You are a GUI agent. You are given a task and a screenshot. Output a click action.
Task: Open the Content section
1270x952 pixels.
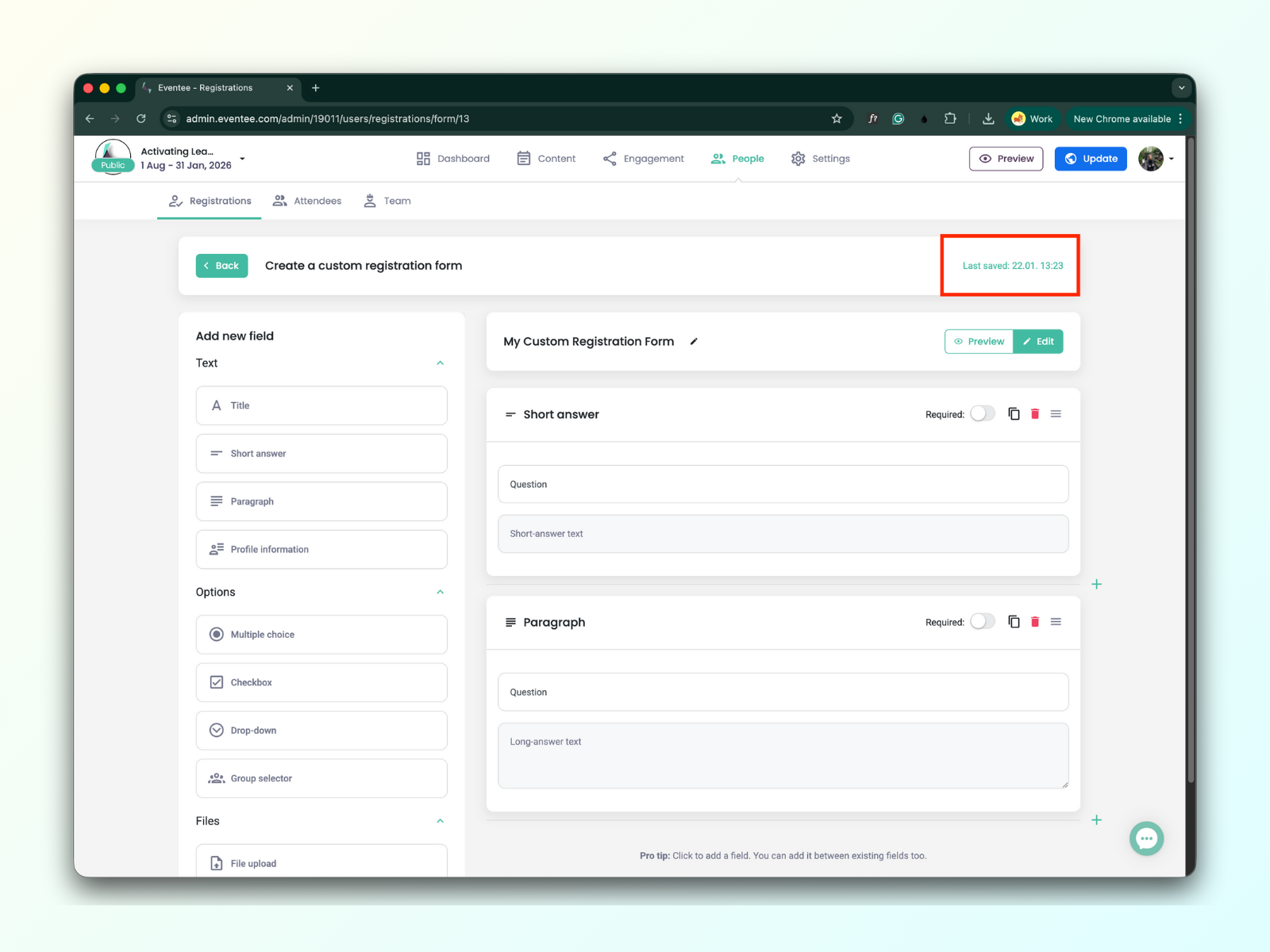(x=546, y=159)
